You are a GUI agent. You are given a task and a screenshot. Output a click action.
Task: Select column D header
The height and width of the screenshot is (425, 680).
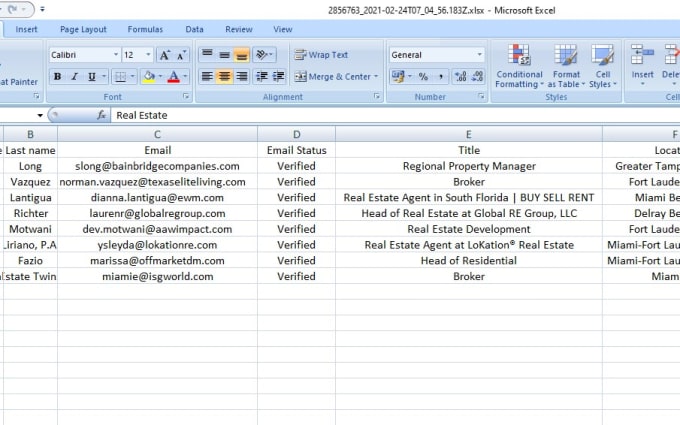(297, 134)
